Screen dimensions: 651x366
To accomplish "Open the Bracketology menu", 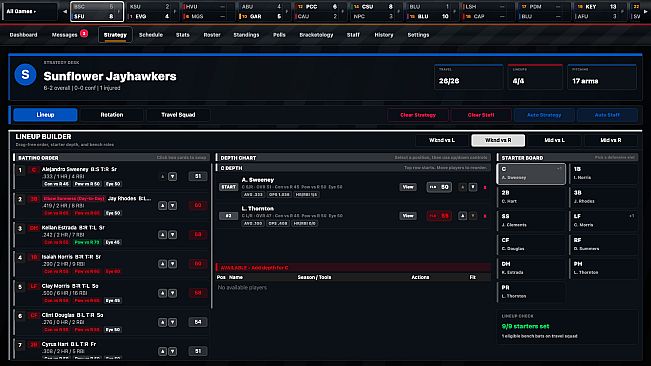I will click(x=316, y=35).
